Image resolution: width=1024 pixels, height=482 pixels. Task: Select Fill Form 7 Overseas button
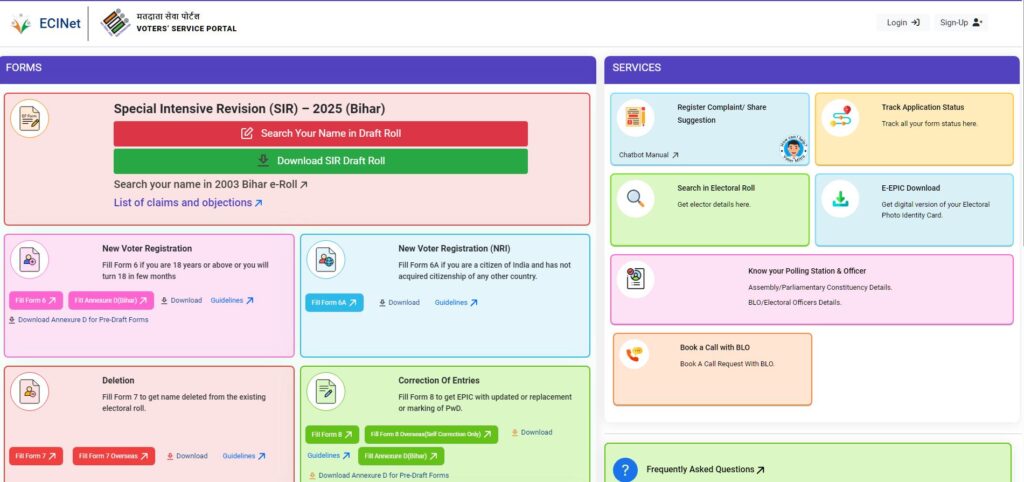click(113, 456)
